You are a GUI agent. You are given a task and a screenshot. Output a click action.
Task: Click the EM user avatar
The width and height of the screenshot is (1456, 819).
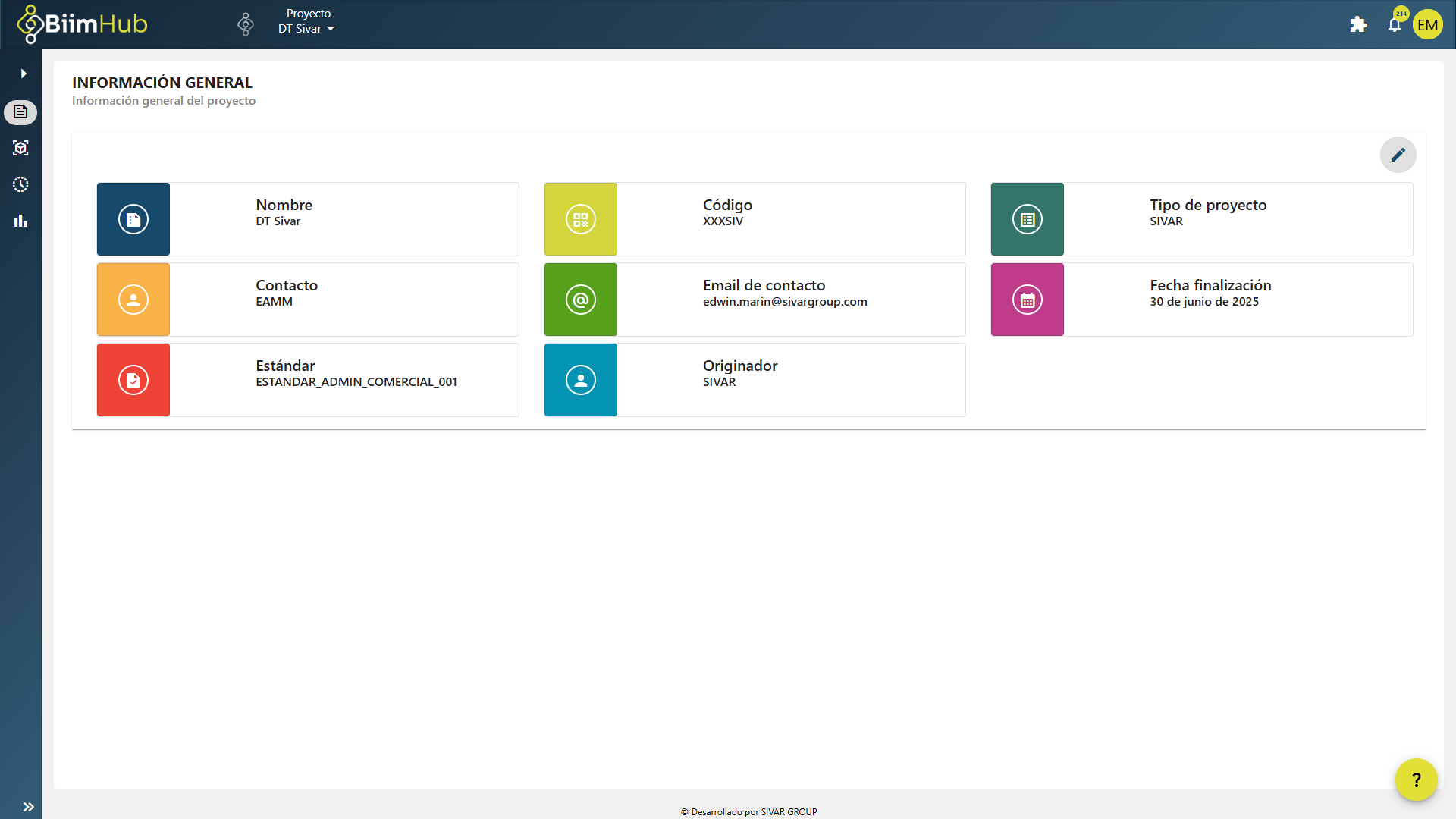point(1427,24)
